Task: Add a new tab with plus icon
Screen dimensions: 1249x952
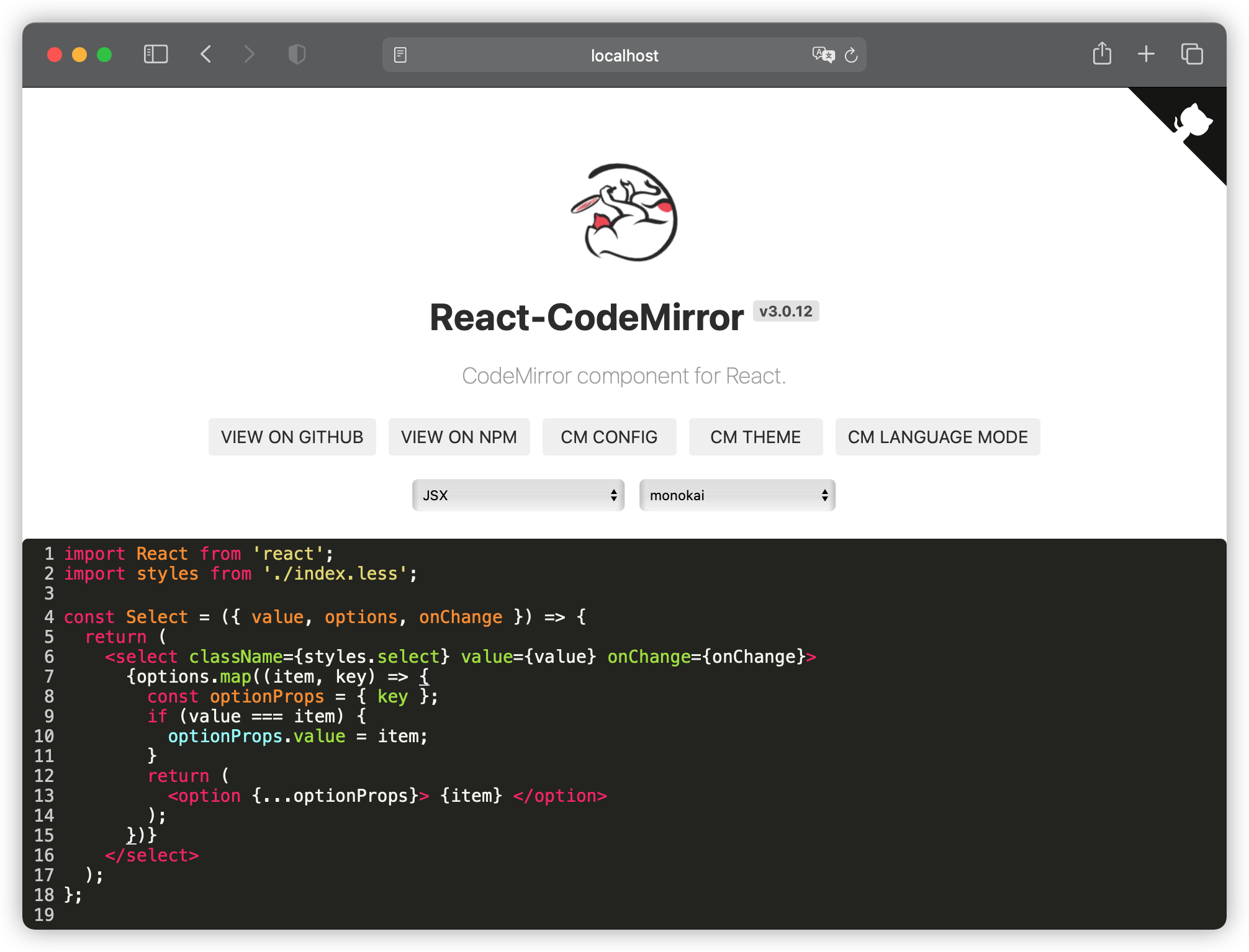Action: (1146, 55)
